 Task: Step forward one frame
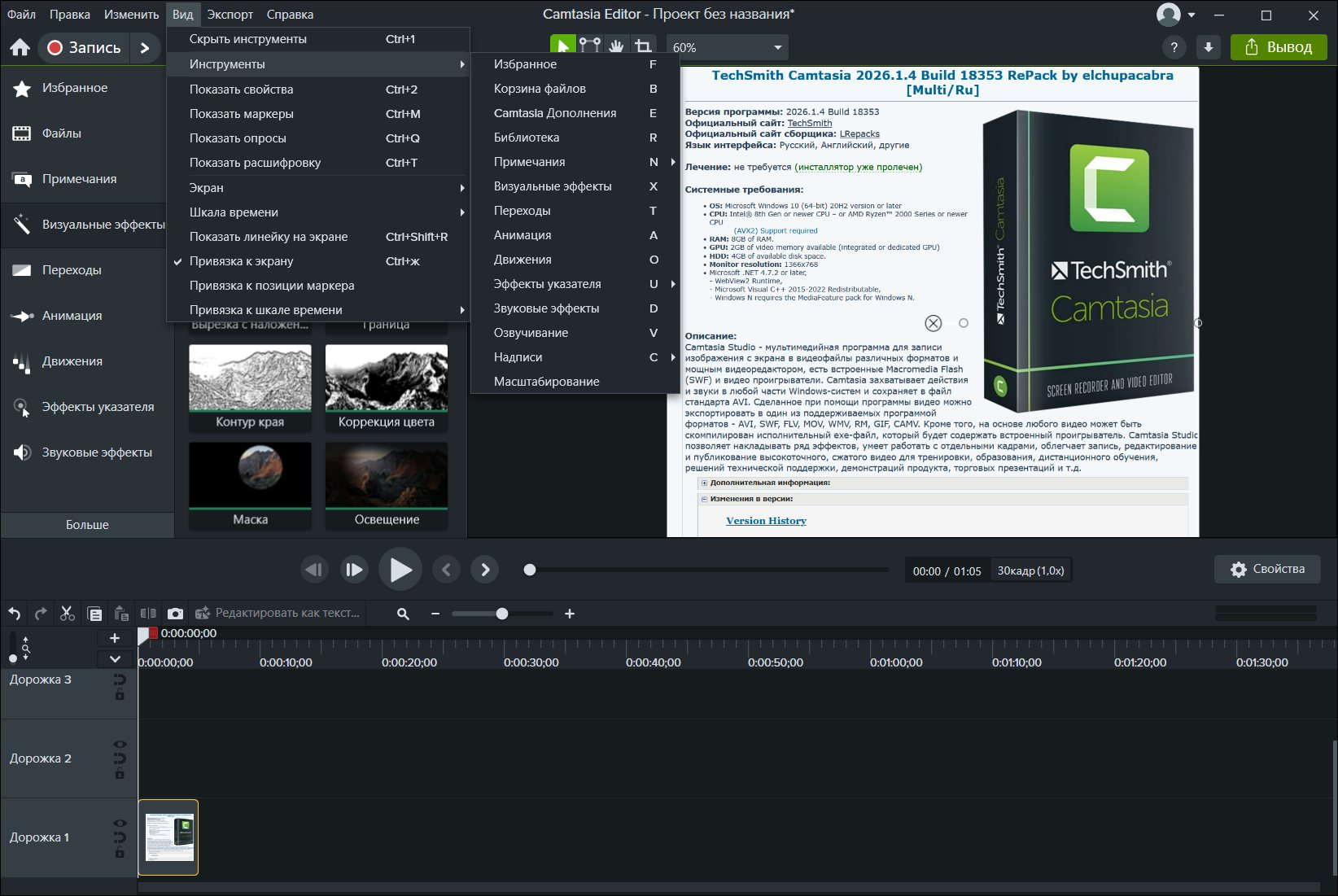tap(354, 570)
